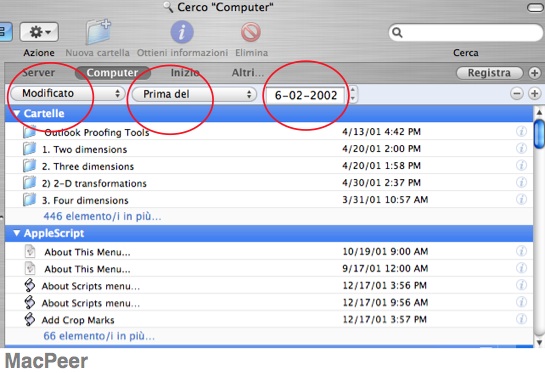Image resolution: width=545 pixels, height=373 pixels.
Task: Select the 2. Three dimensions folder
Action: (x=269, y=166)
